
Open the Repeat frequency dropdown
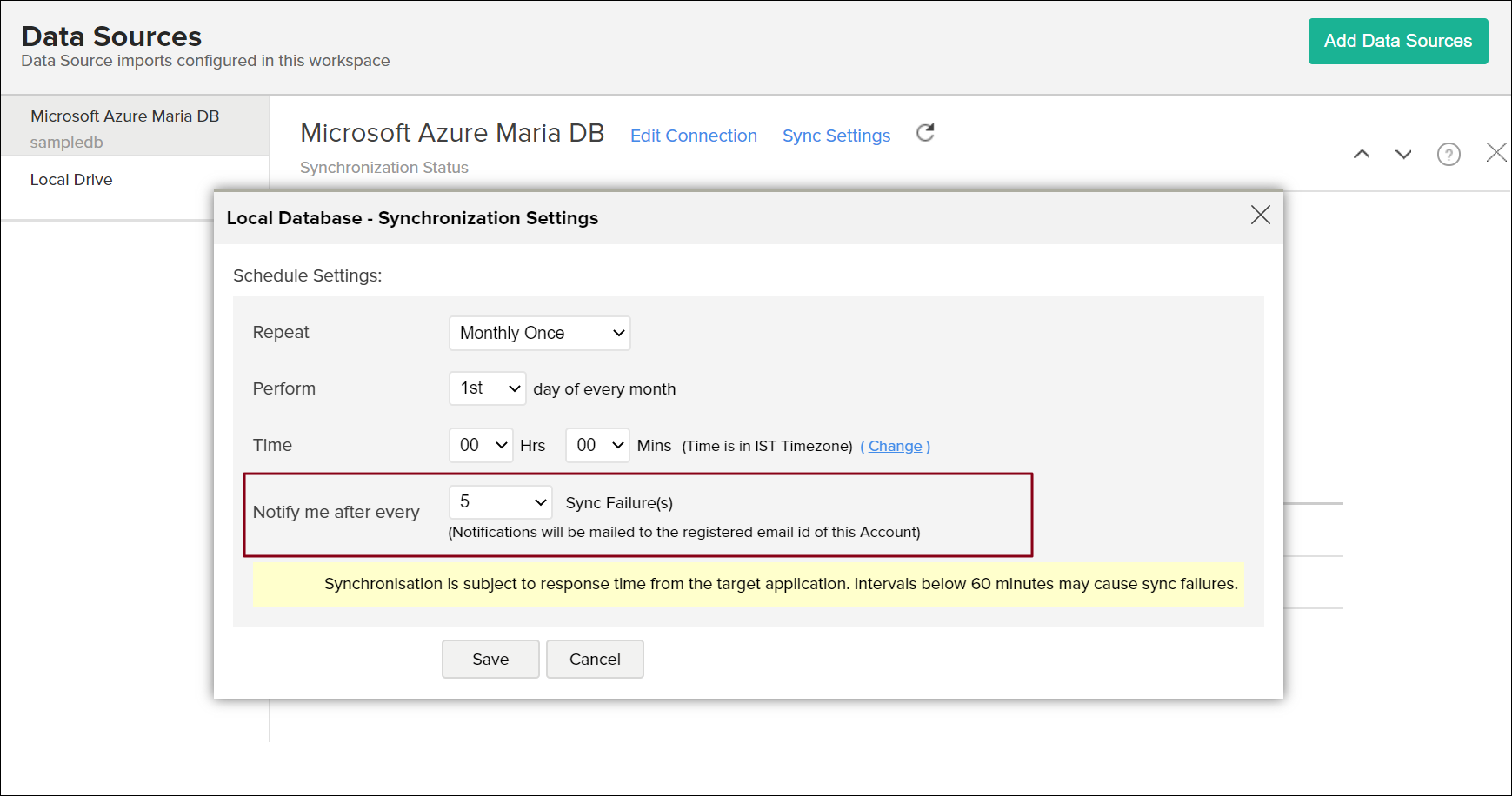539,333
